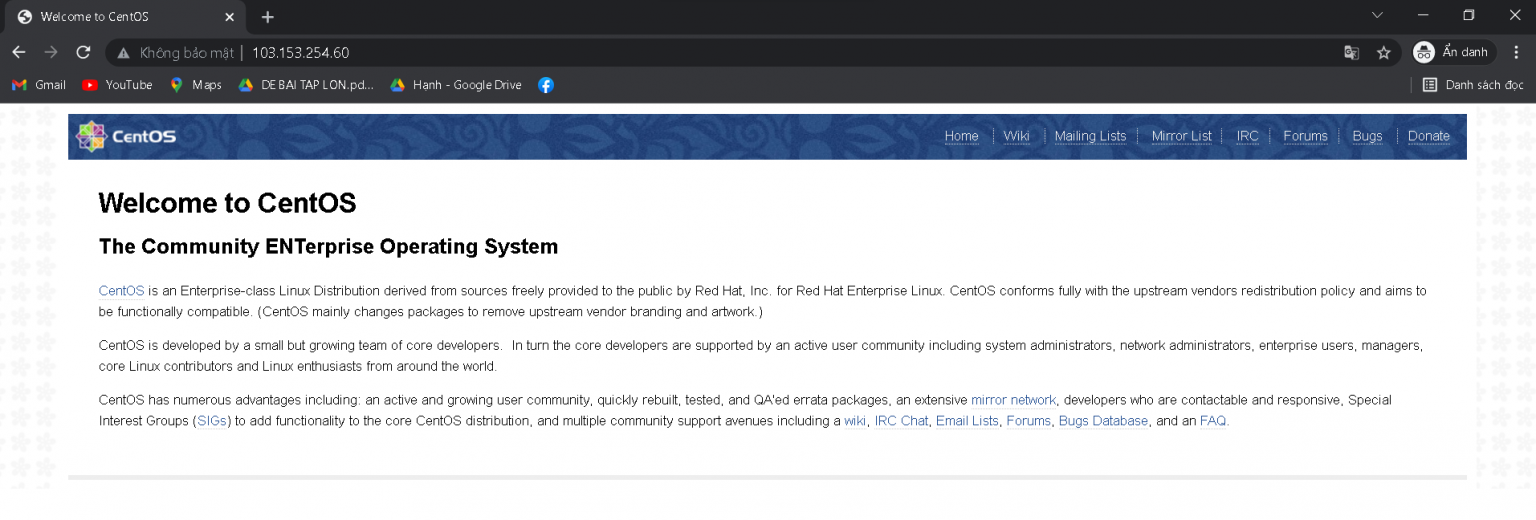Screen dimensions: 1536x520
Task: Open Mirror List navigation link
Action: pos(1181,136)
